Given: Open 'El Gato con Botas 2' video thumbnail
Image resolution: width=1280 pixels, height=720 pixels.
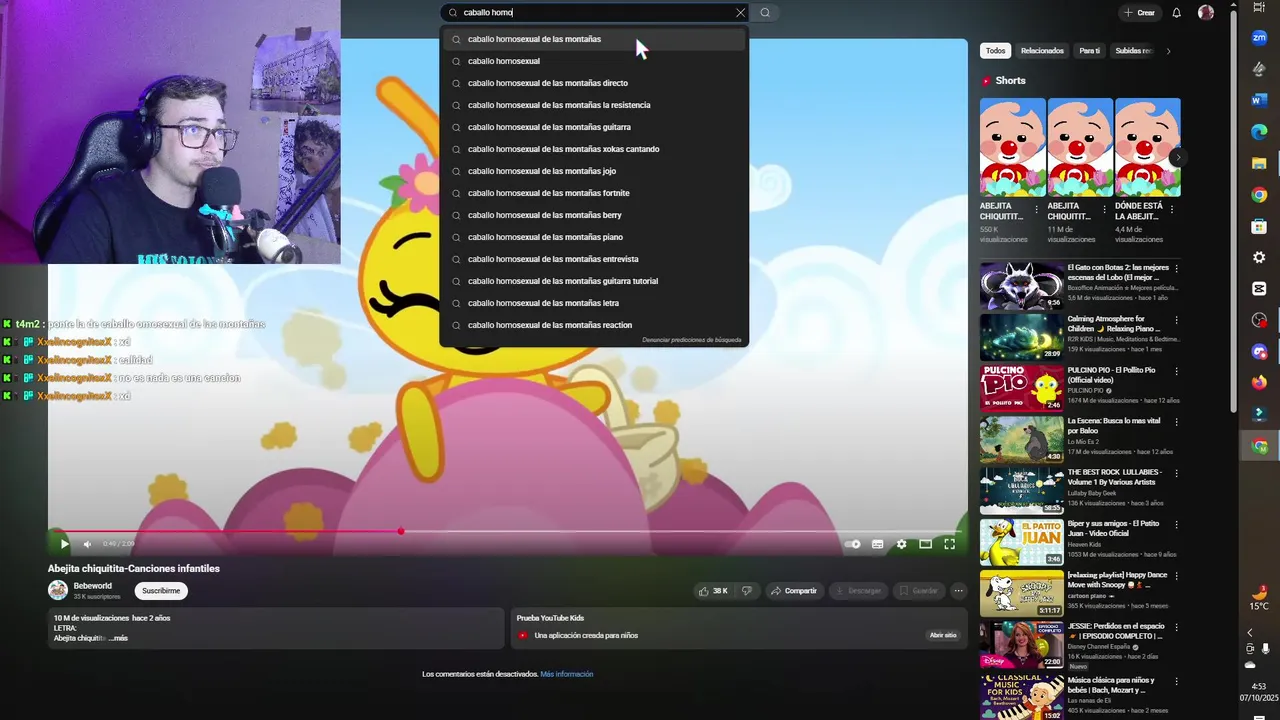Looking at the screenshot, I should click(x=1022, y=286).
